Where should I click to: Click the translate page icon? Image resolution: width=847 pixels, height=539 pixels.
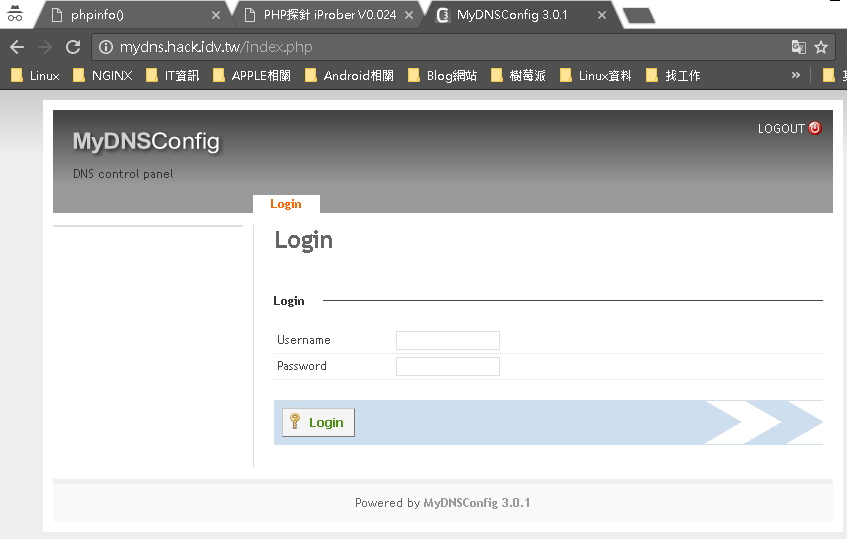pos(798,48)
